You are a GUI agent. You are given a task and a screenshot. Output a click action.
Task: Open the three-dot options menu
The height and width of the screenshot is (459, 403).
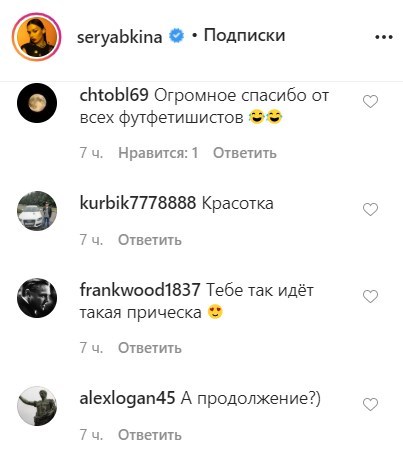coord(384,37)
